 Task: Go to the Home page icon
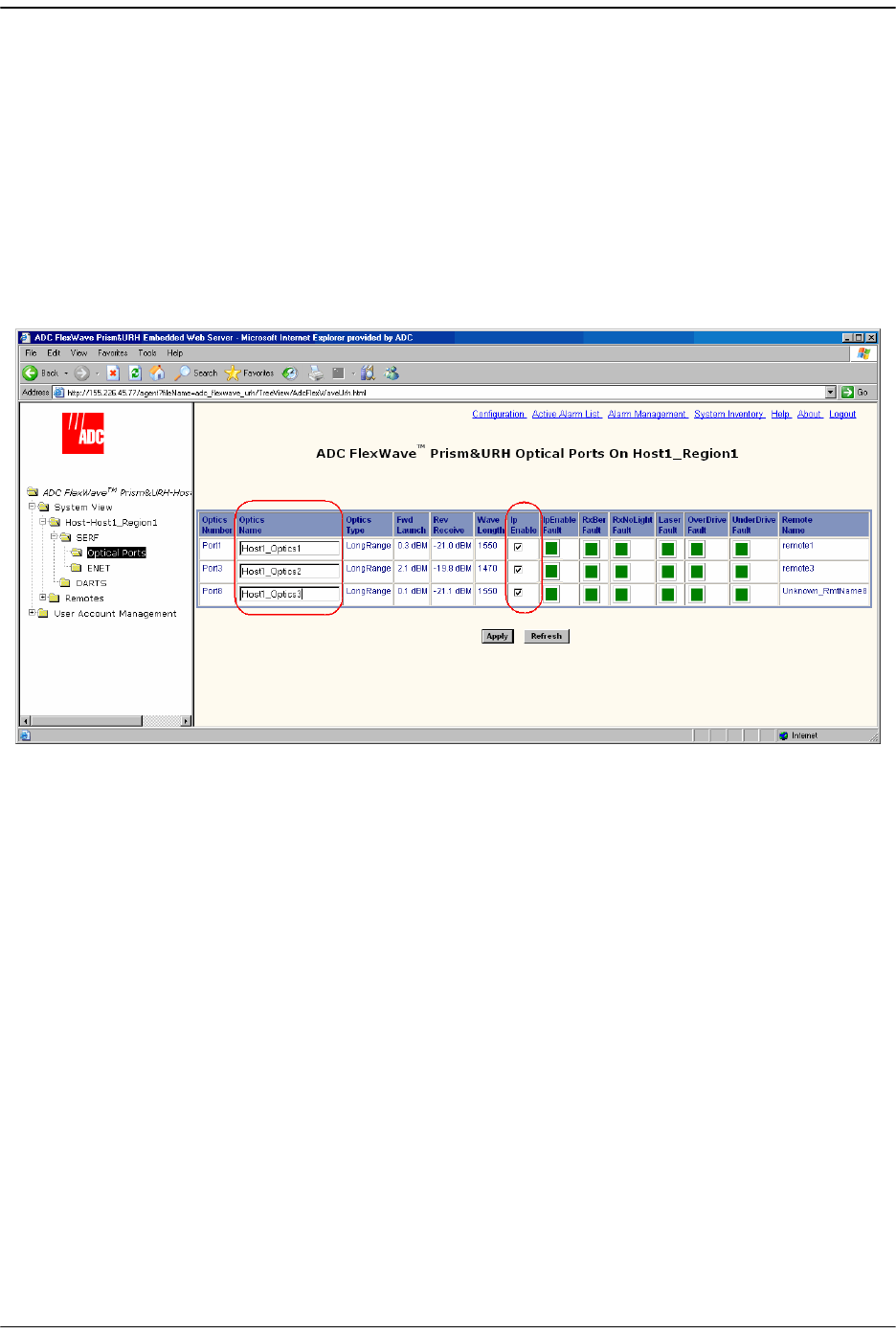click(x=157, y=373)
